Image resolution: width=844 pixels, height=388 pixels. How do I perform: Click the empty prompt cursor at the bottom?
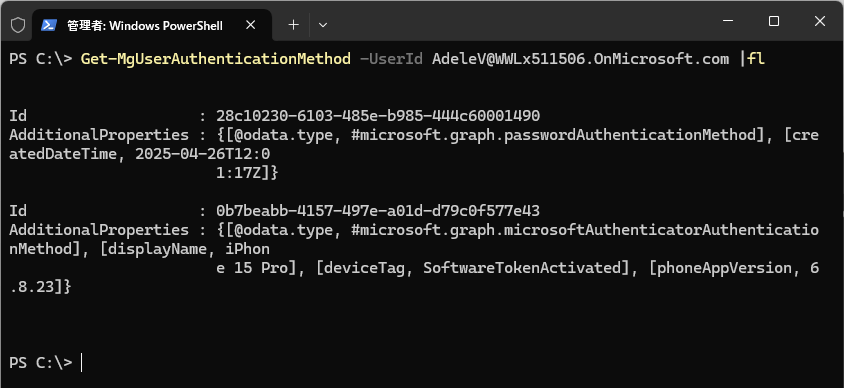tap(81, 363)
